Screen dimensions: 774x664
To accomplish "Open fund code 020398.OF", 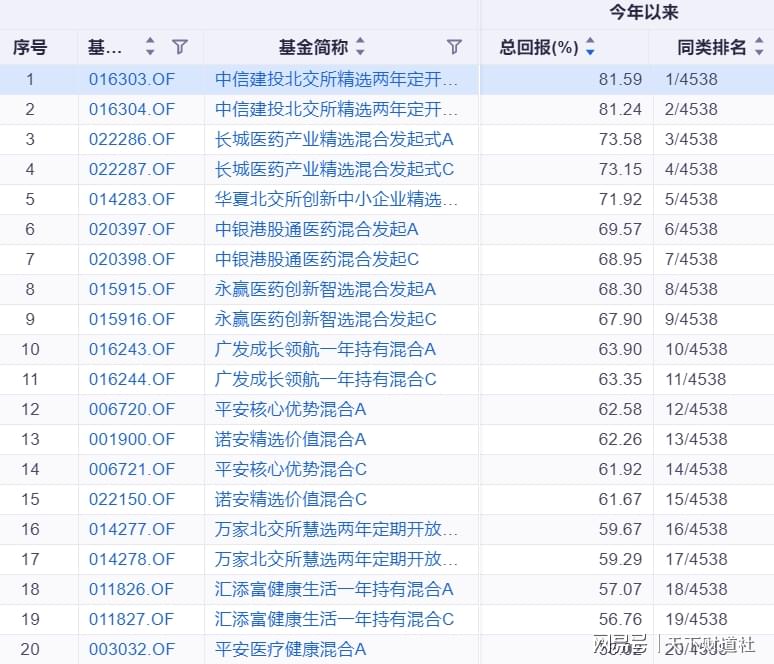I will pos(132,259).
